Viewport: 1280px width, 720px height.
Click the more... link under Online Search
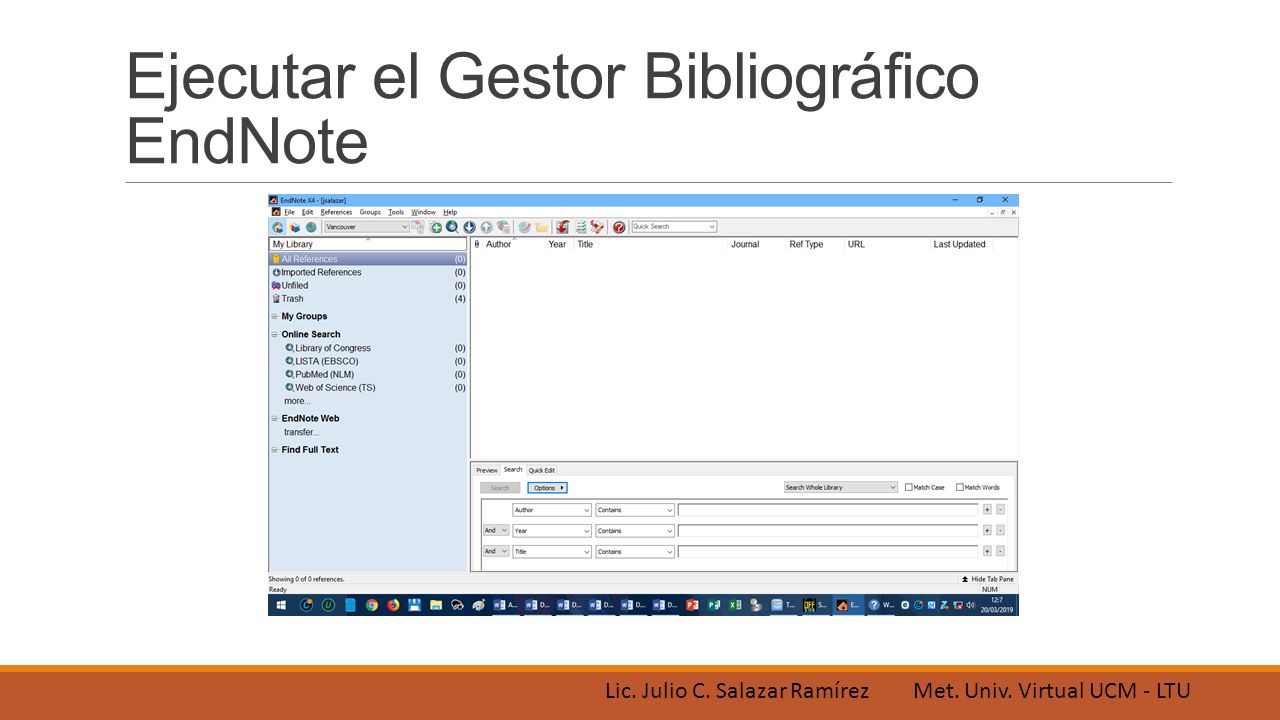tap(297, 401)
